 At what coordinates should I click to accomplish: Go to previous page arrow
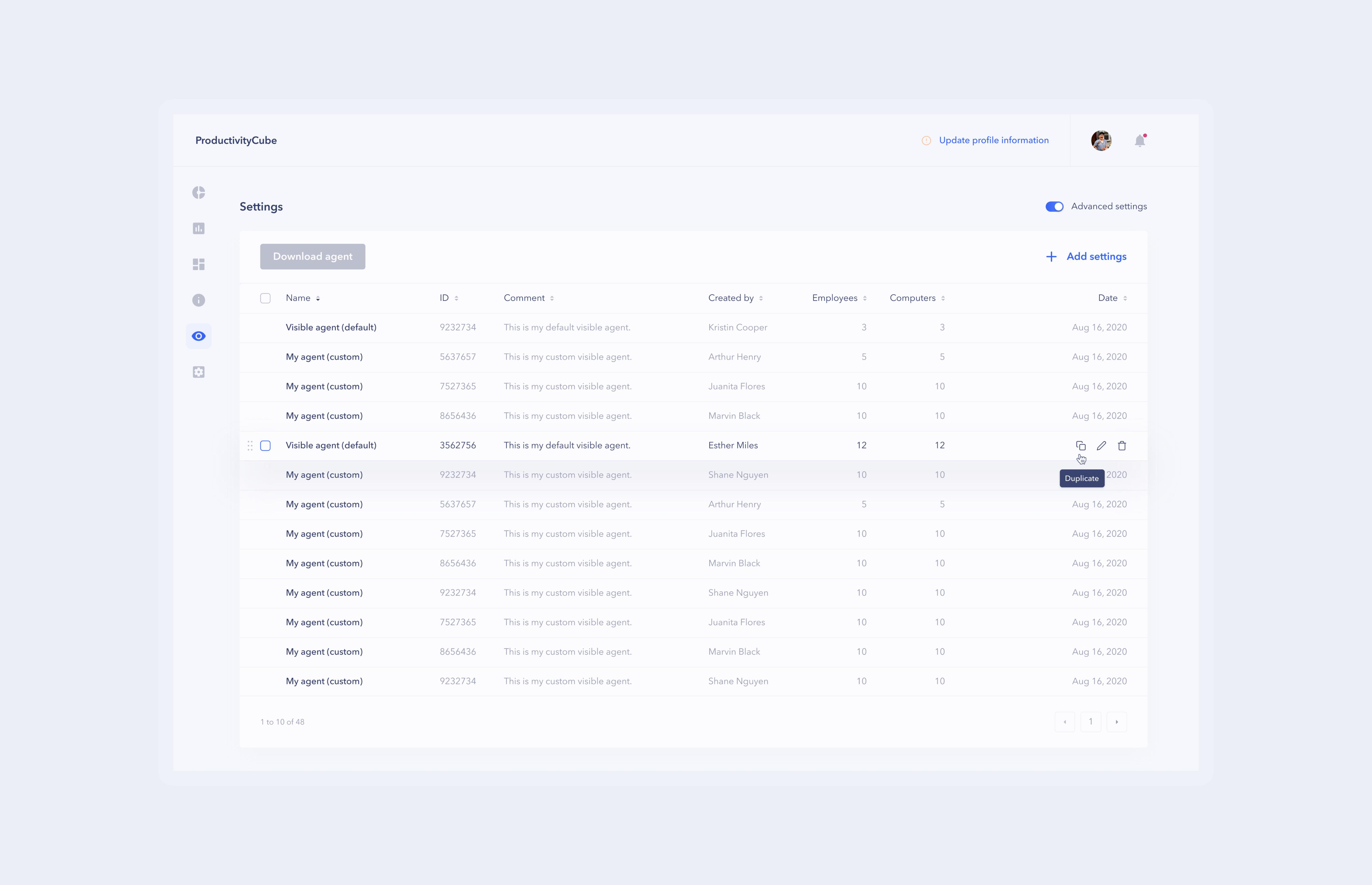point(1064,722)
